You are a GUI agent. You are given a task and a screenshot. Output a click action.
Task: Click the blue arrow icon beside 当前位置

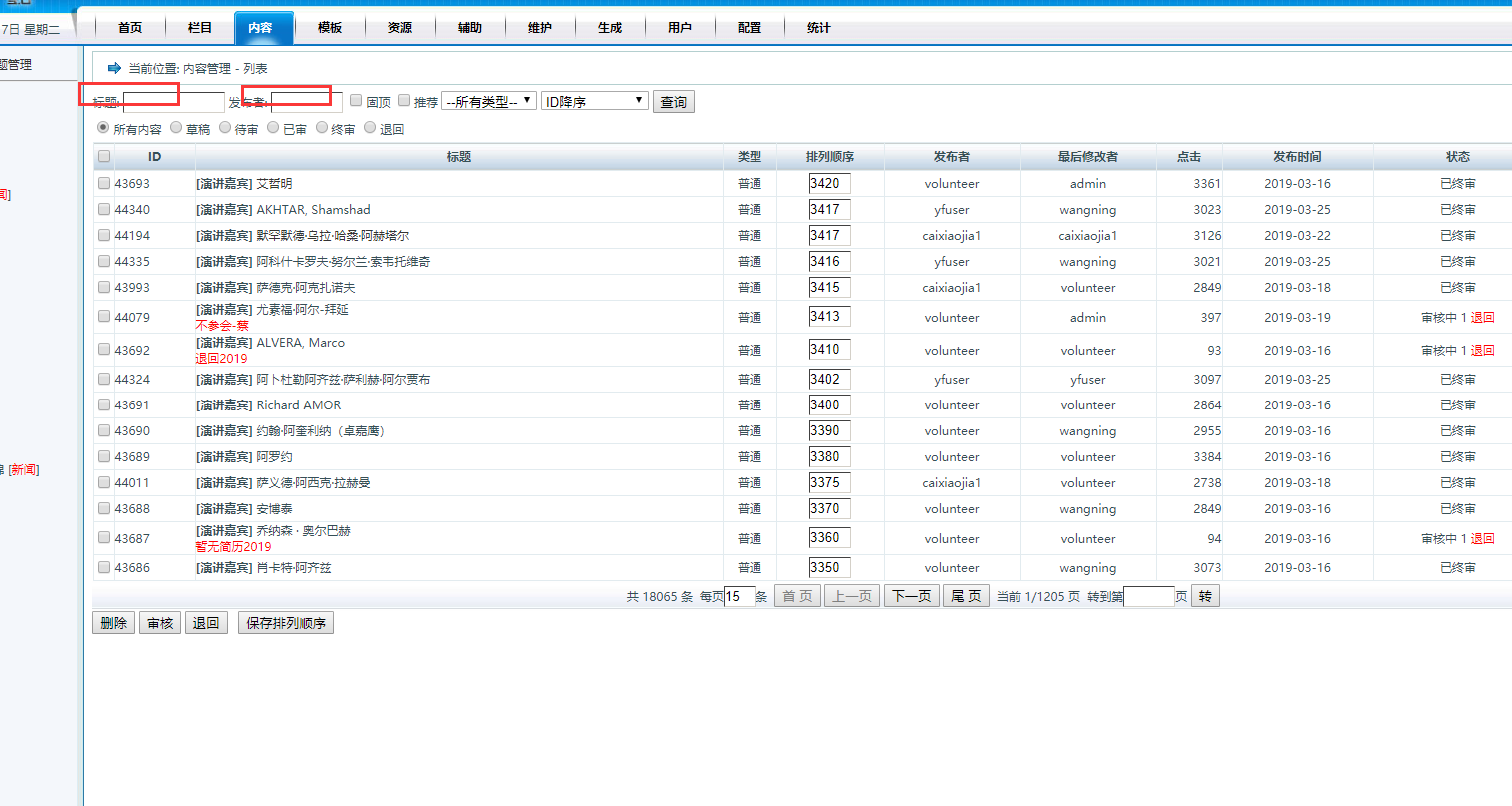click(x=114, y=68)
